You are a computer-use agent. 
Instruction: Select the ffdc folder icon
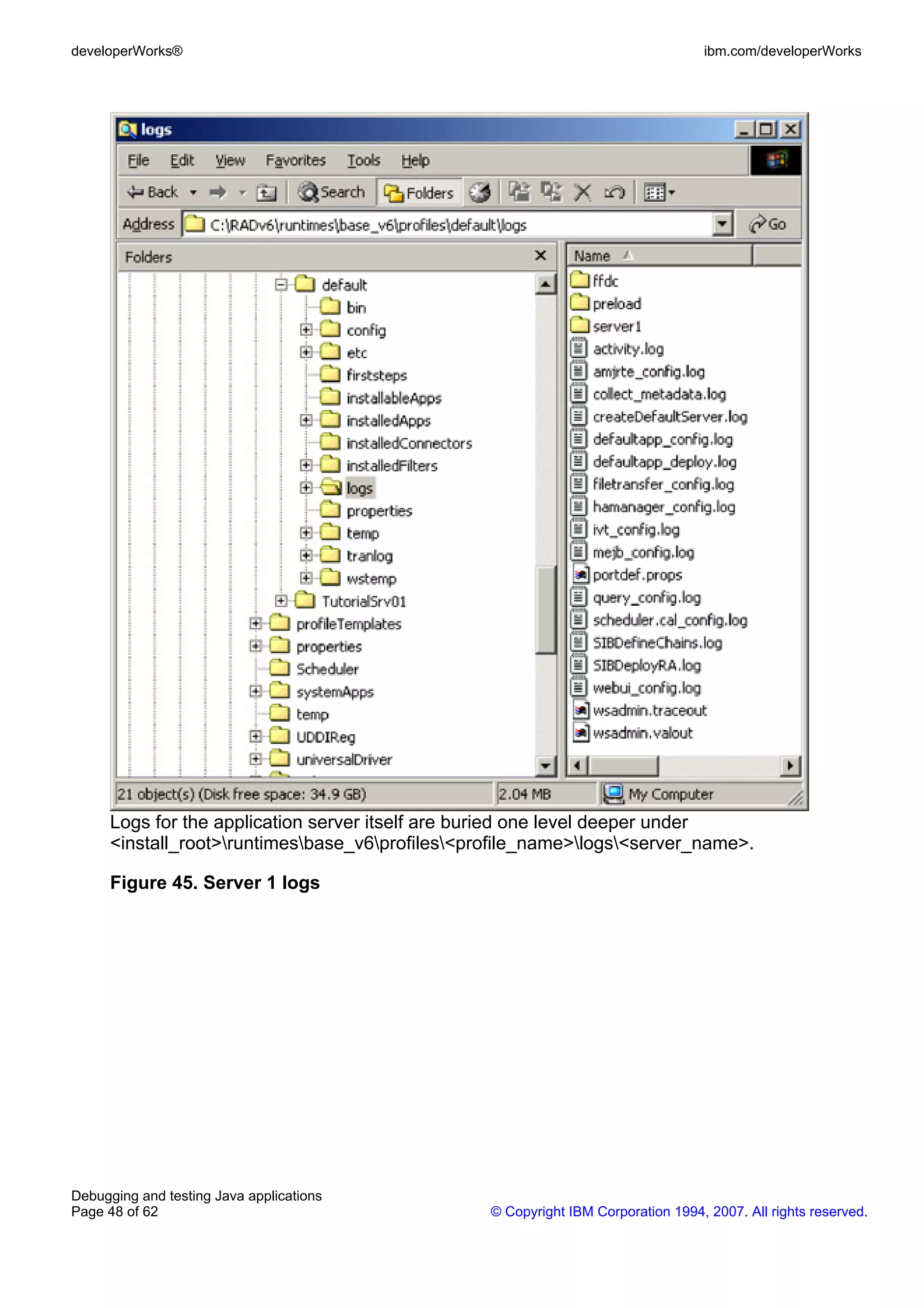pos(580,280)
